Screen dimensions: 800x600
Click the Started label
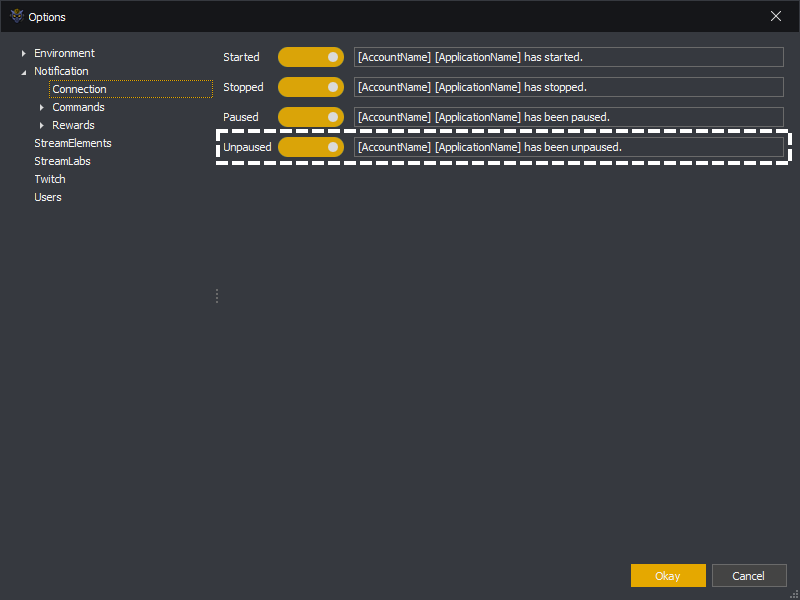(241, 57)
